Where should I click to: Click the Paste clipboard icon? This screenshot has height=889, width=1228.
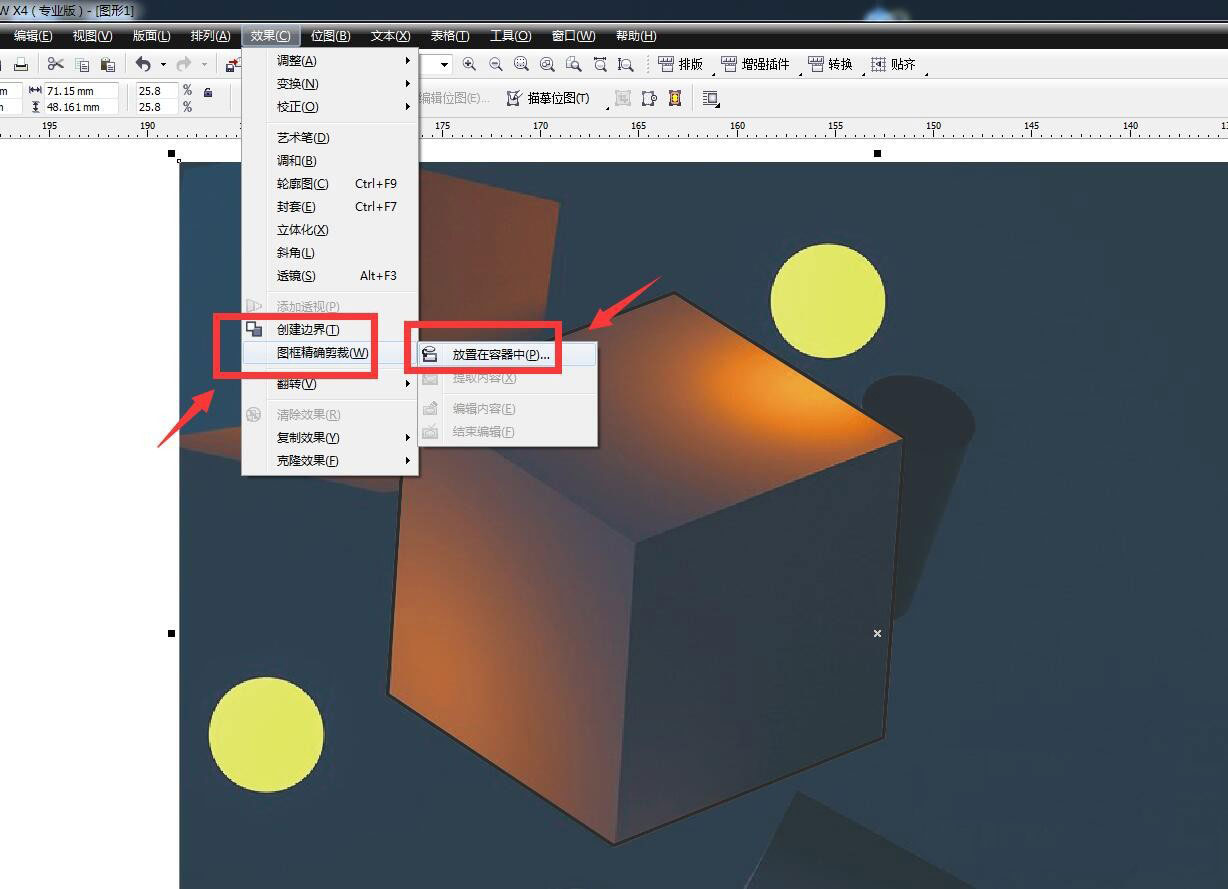[x=108, y=65]
